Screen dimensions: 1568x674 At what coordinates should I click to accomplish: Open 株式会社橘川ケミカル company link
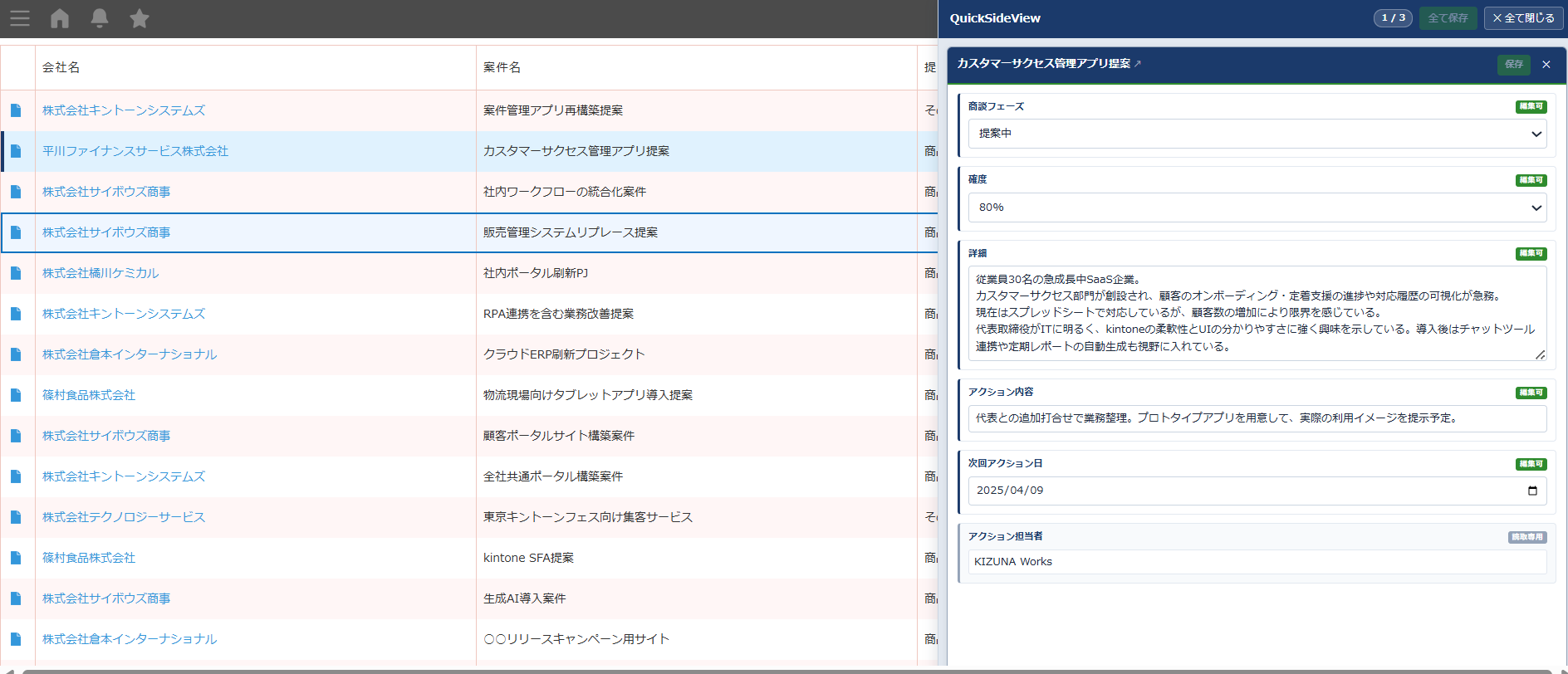pos(100,273)
